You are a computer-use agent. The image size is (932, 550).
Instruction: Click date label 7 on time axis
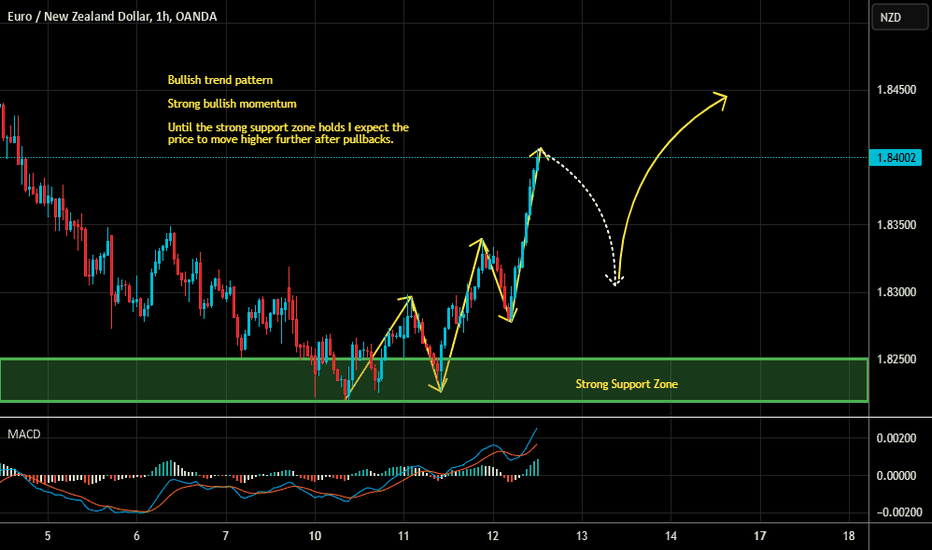pos(225,536)
